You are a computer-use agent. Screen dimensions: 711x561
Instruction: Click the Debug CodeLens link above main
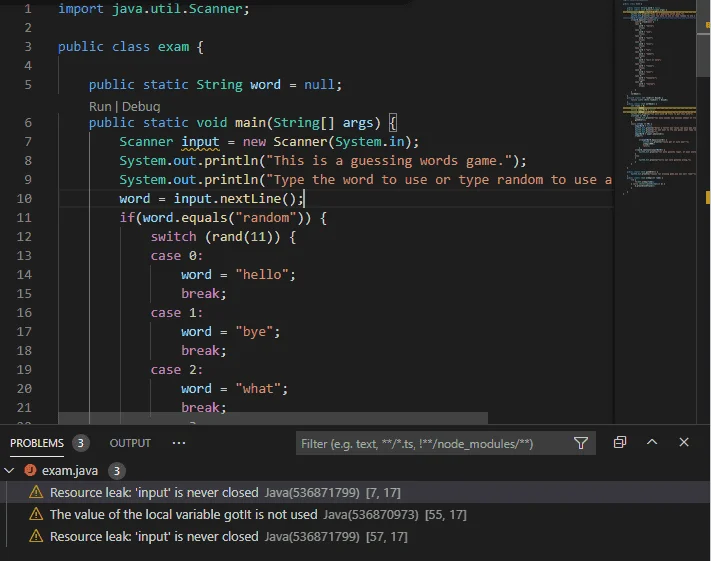coord(141,107)
